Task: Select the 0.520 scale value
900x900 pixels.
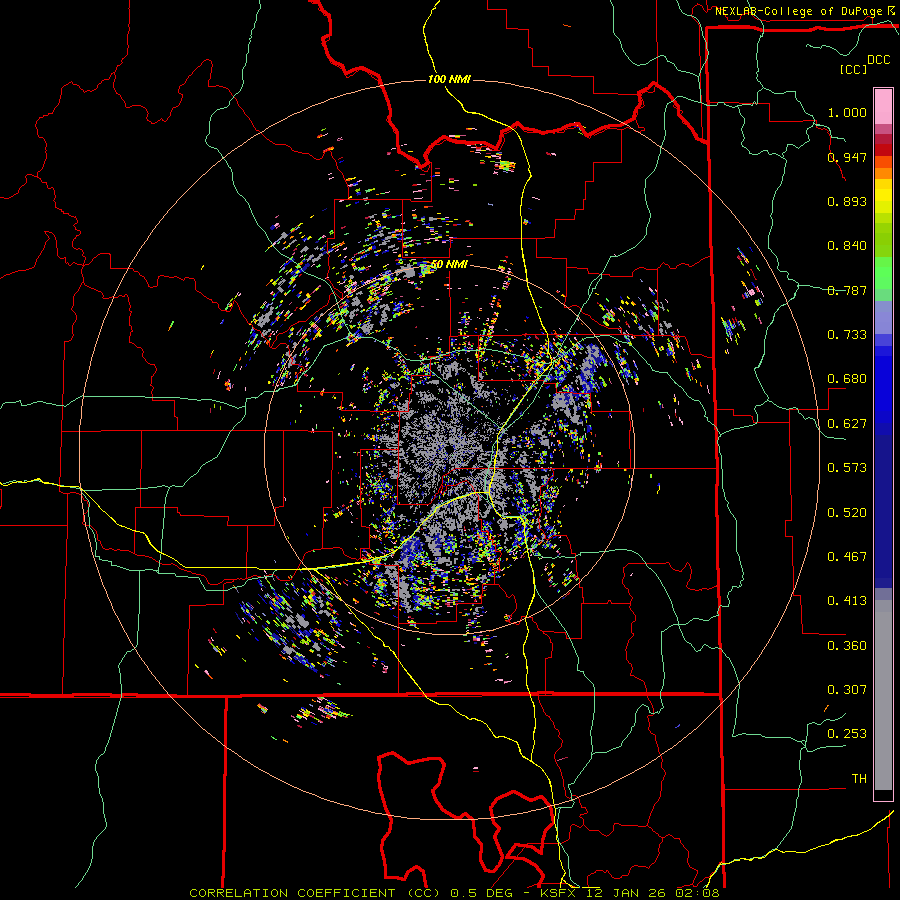Action: click(x=847, y=513)
